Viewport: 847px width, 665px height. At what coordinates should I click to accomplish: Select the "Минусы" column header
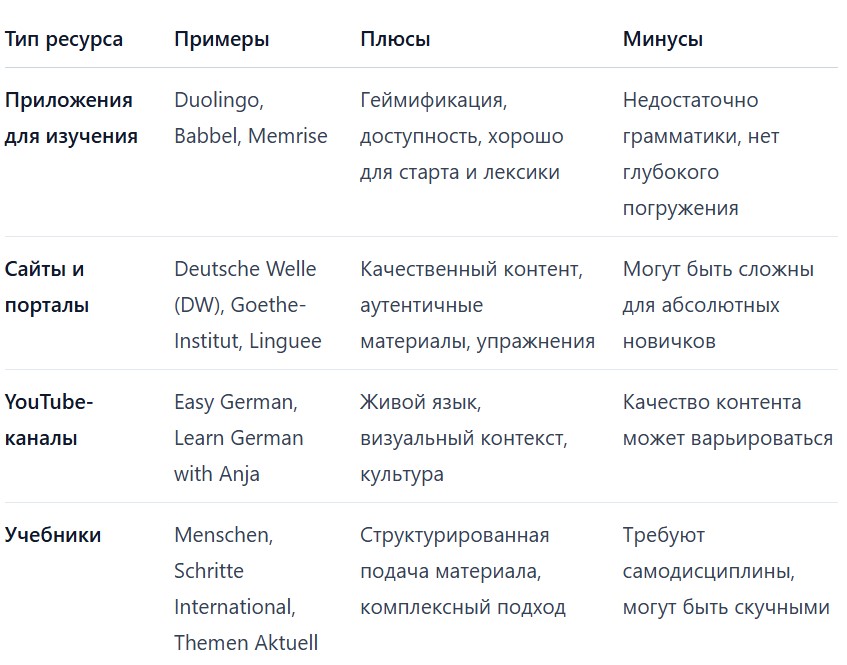(662, 40)
